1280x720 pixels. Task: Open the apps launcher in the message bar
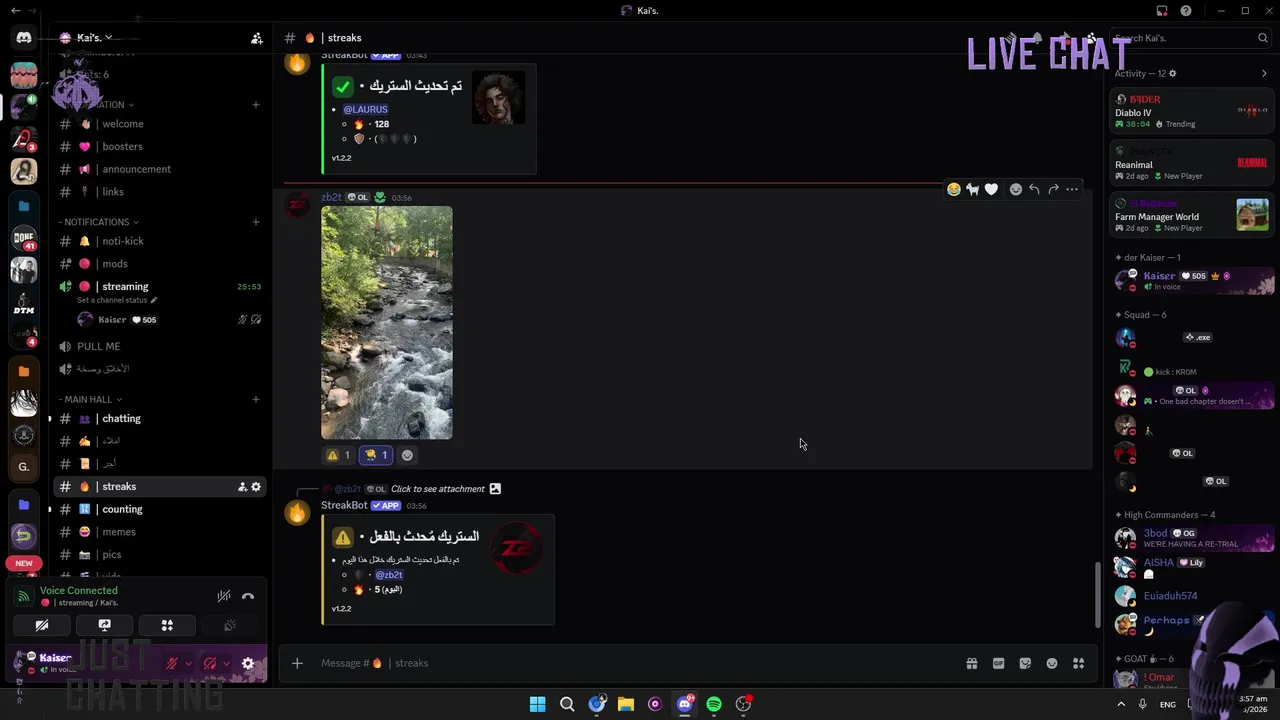(1079, 663)
